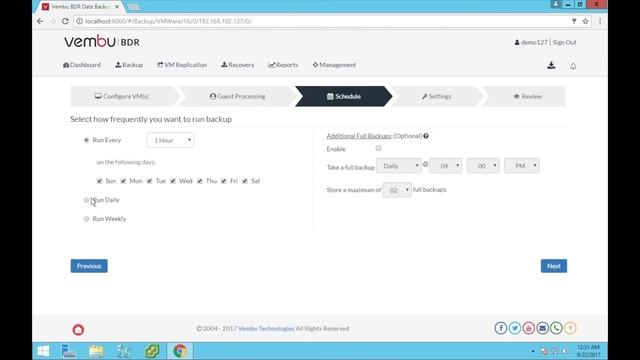
Task: Open the Reports menu
Action: click(283, 65)
